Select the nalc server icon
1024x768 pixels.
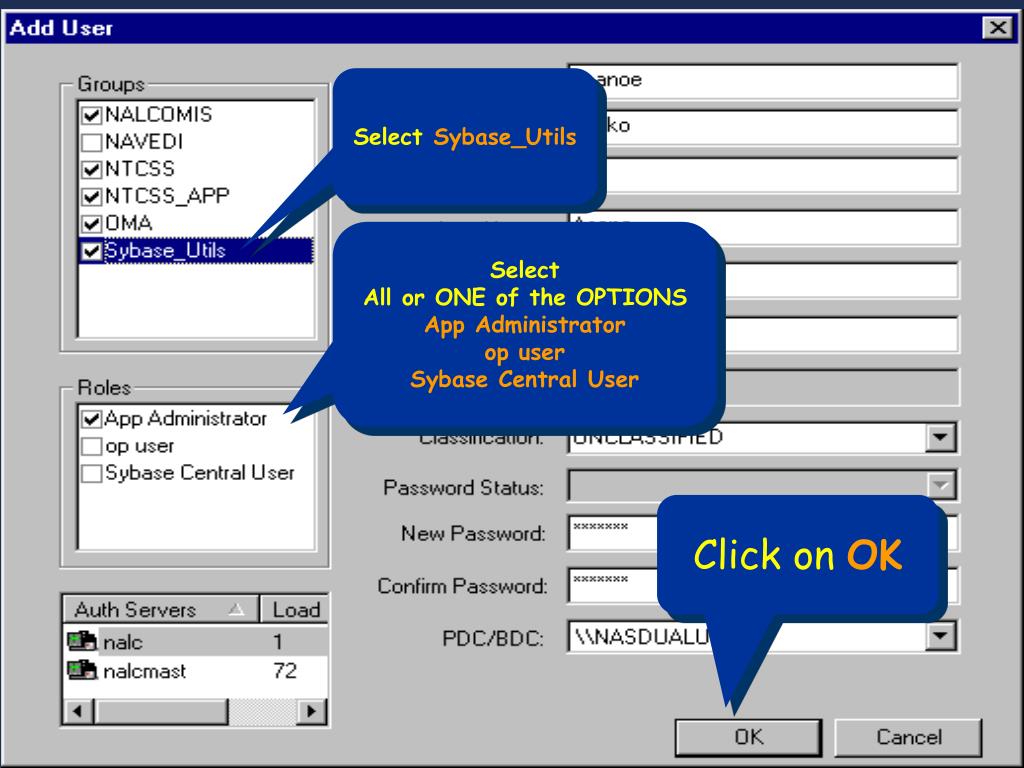coord(82,641)
